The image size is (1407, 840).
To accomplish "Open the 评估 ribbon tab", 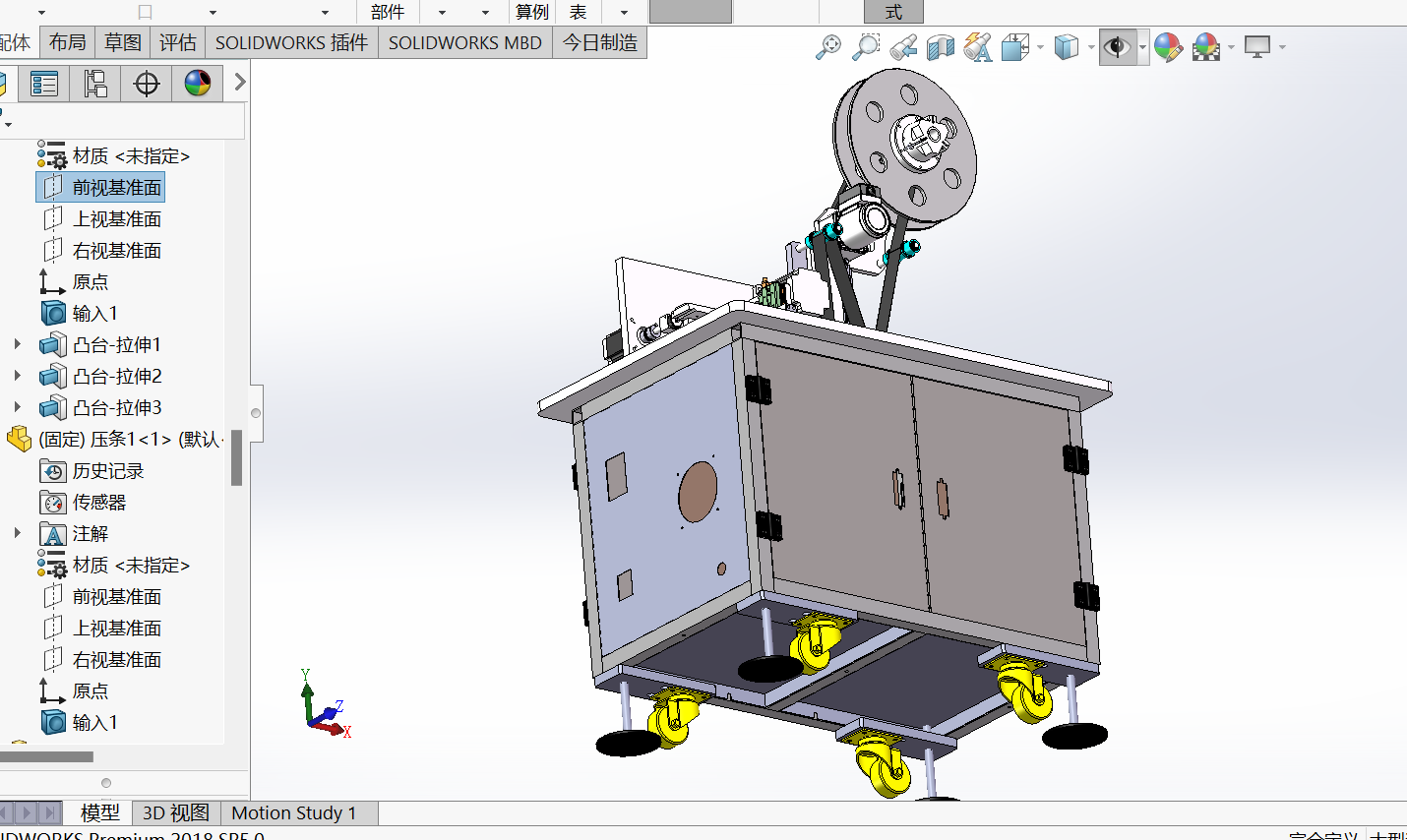I will [178, 42].
